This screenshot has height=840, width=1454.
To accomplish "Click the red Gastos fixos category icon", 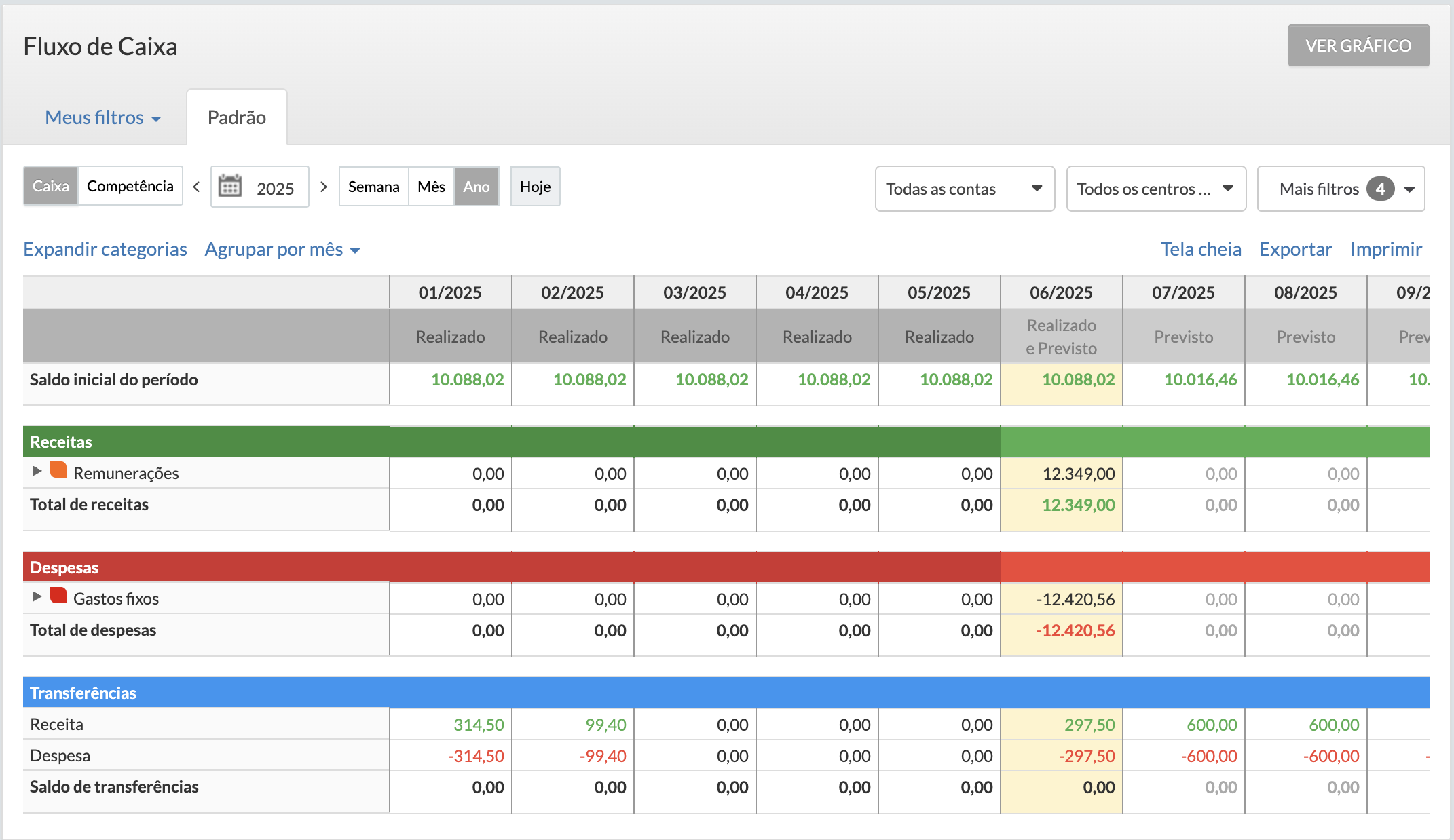I will coord(58,596).
